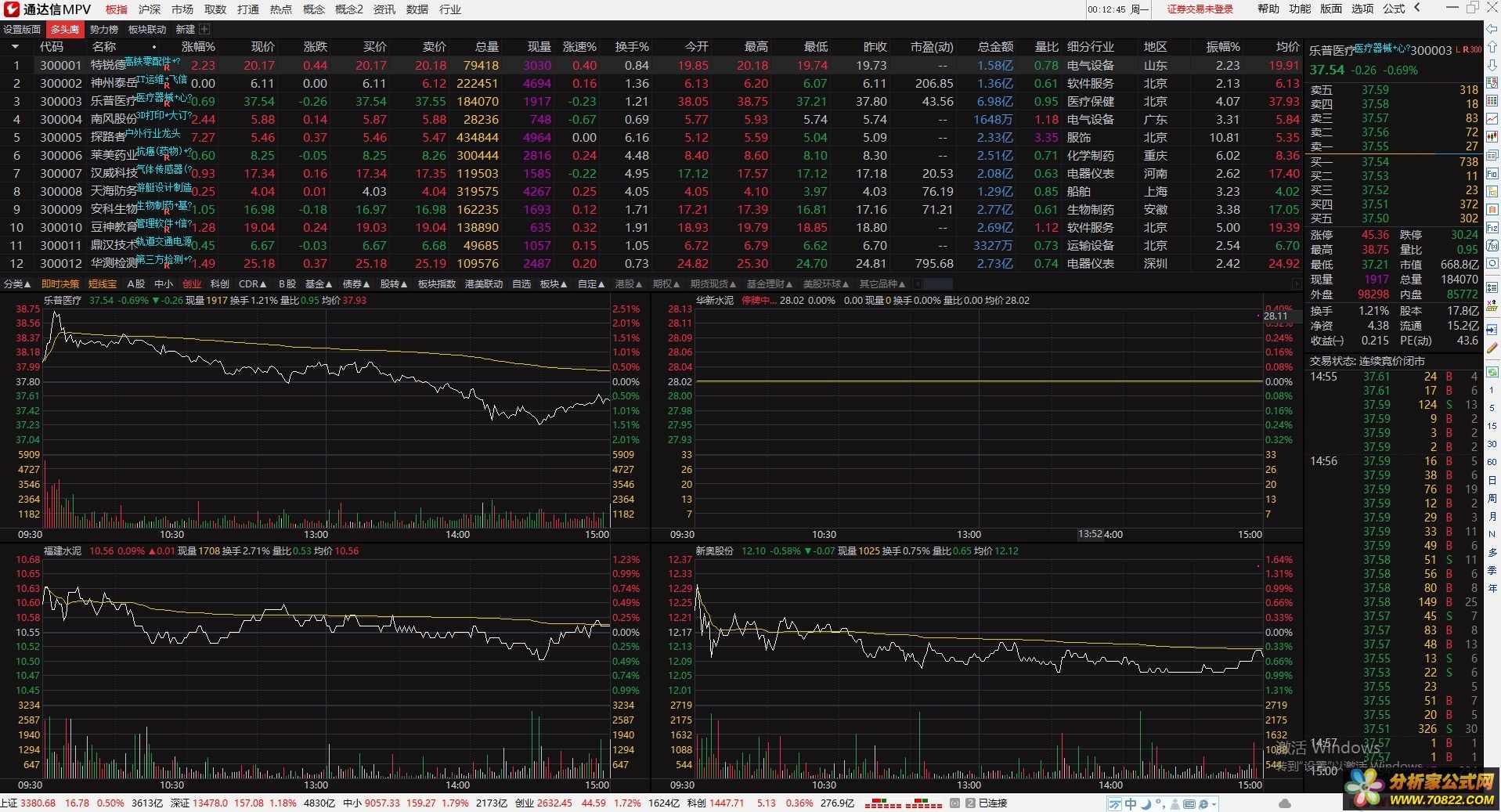
Task: Click the red dashed signal indicator icons
Action: (903, 803)
